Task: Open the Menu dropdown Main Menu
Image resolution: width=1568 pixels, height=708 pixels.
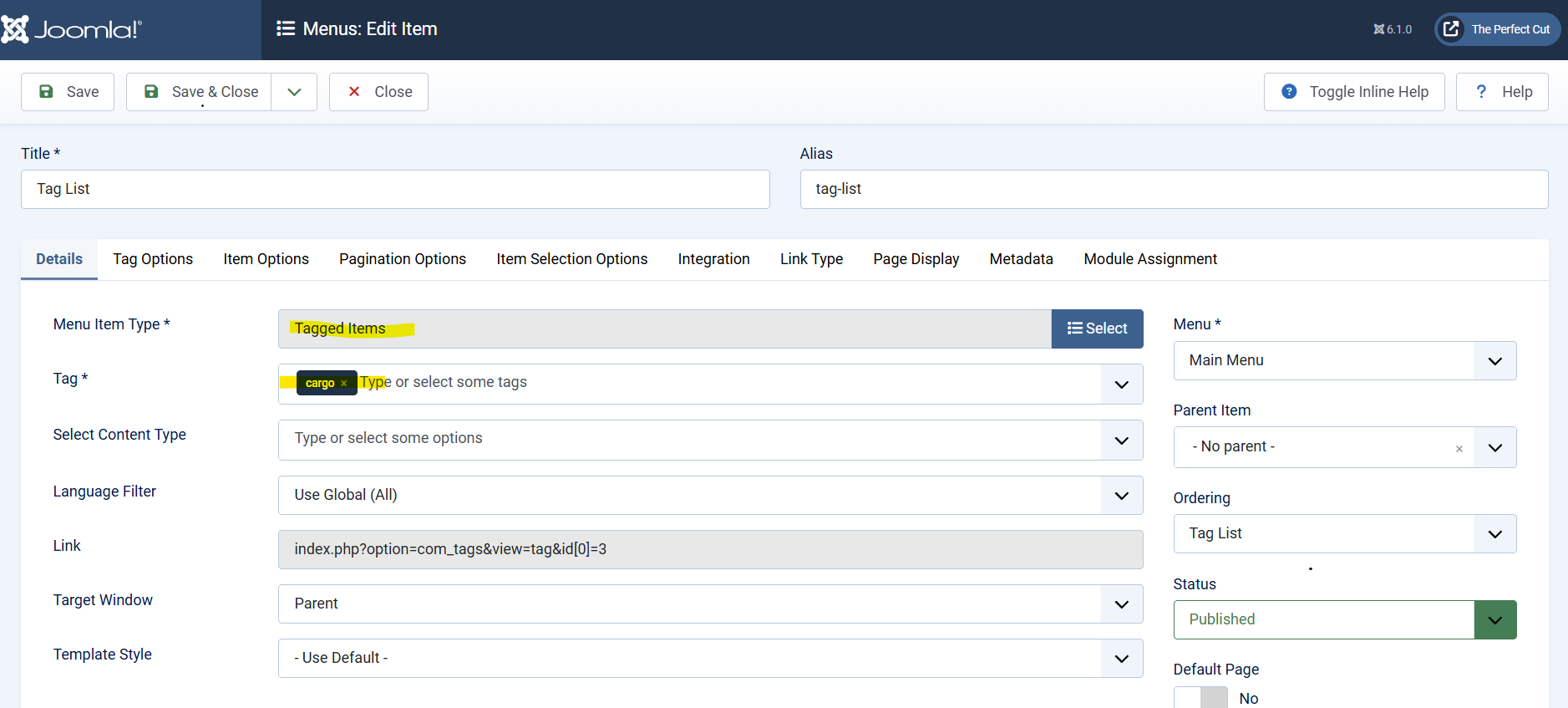Action: (1345, 361)
